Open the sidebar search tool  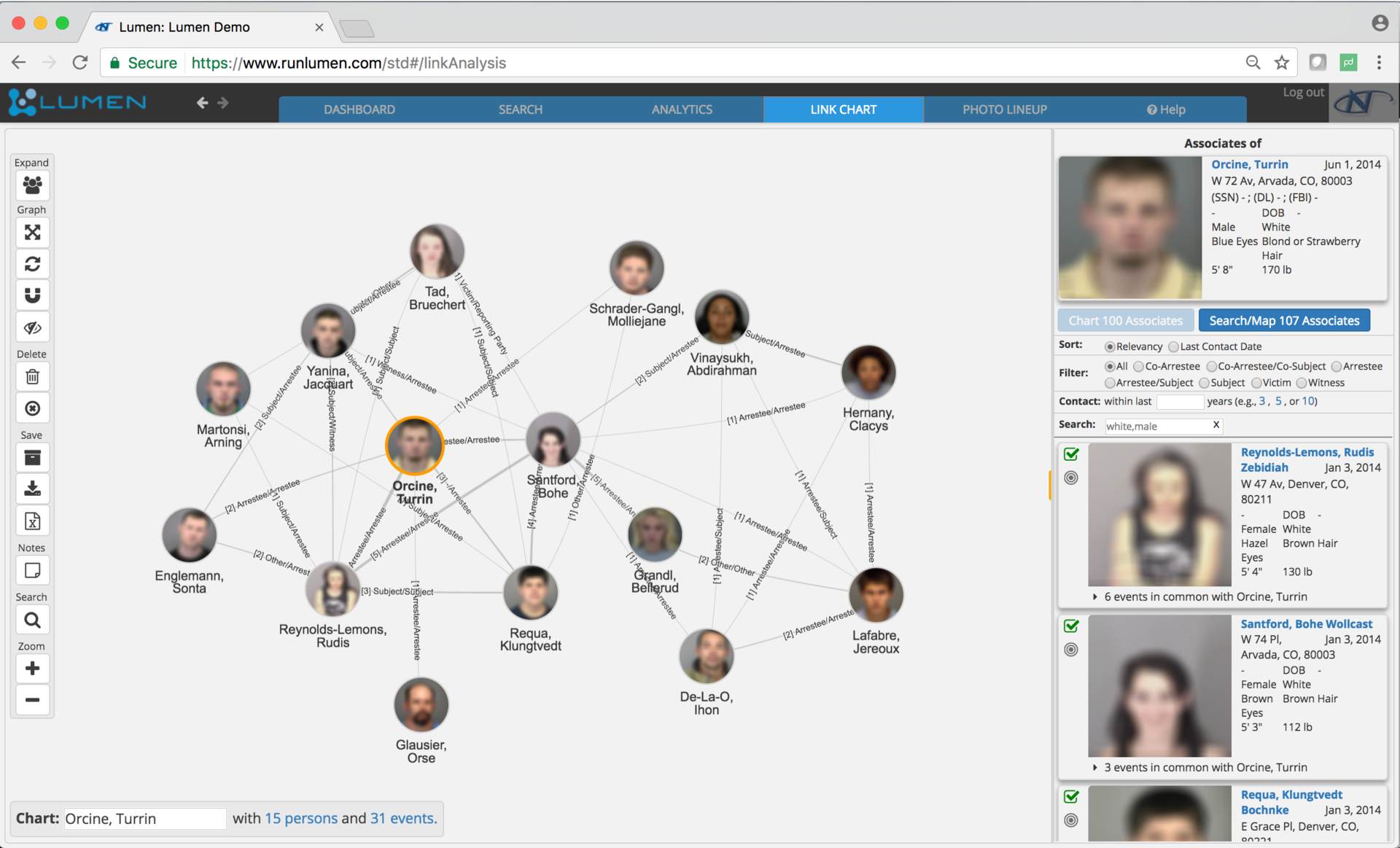pyautogui.click(x=32, y=619)
